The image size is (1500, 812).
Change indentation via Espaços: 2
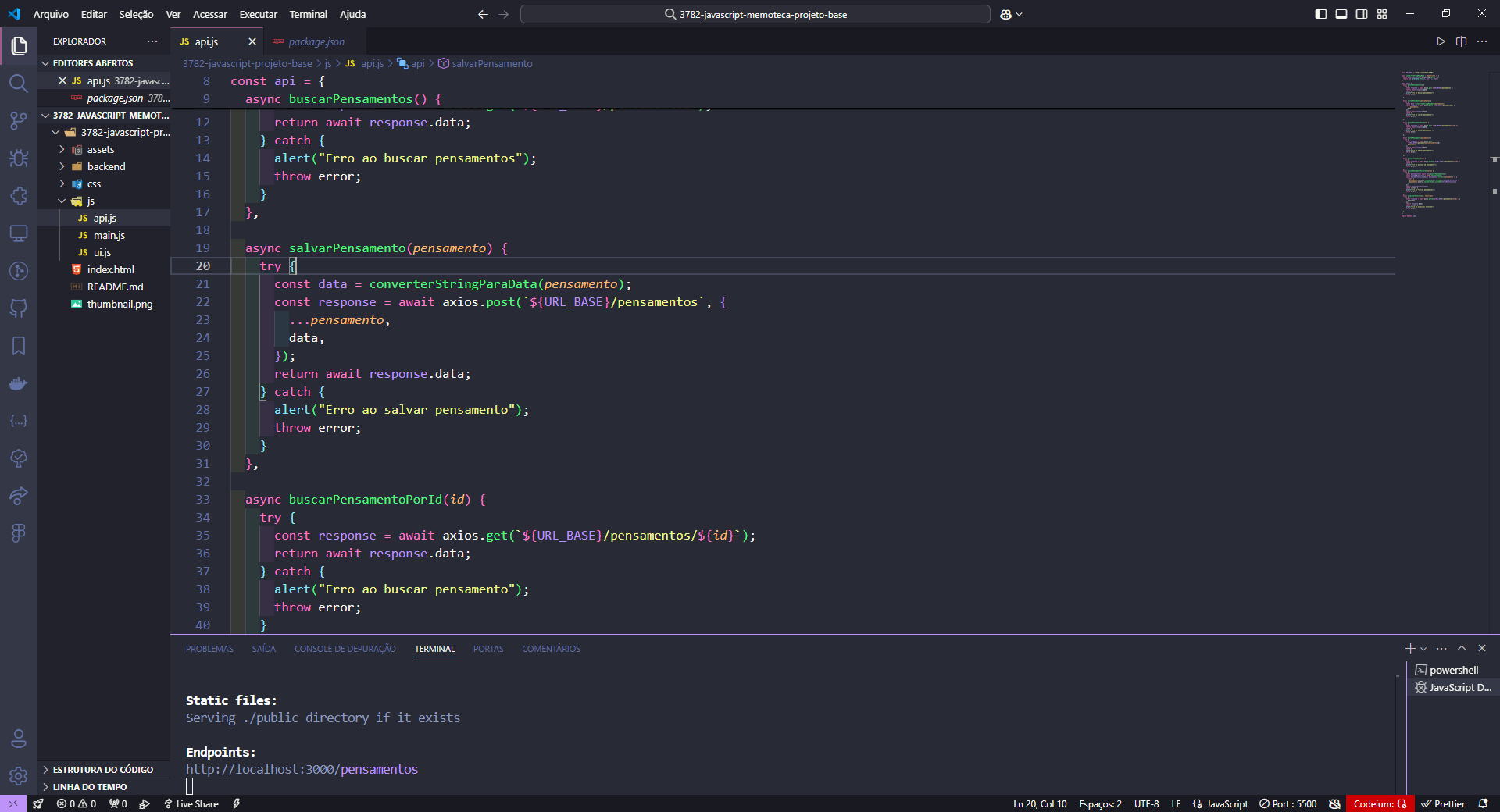pyautogui.click(x=1100, y=803)
